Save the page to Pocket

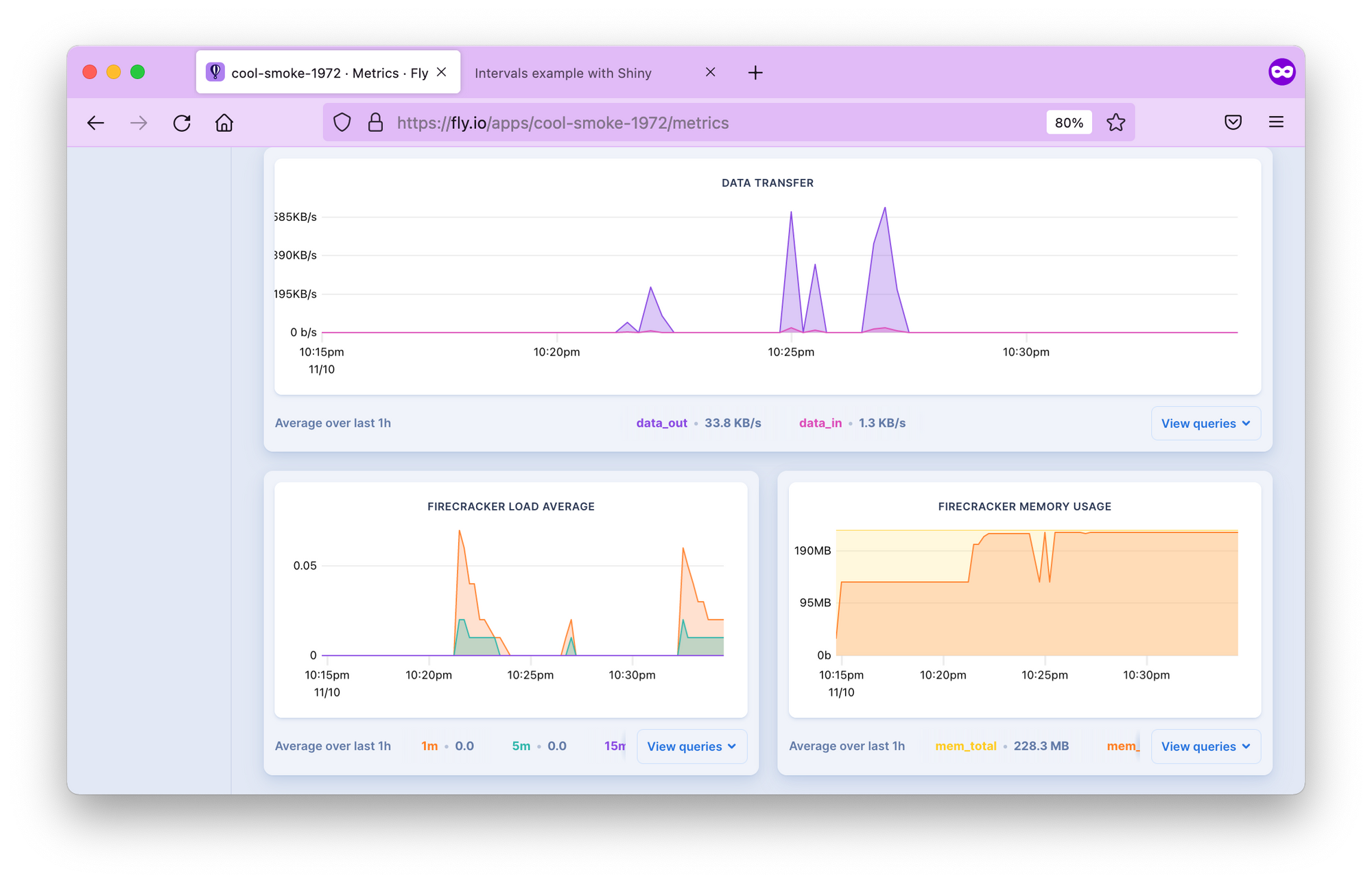[x=1233, y=122]
